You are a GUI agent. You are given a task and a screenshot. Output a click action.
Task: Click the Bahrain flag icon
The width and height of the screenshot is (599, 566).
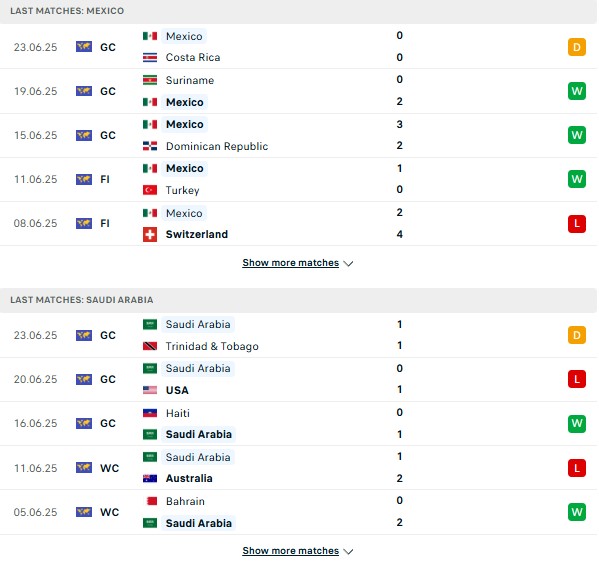coord(151,501)
